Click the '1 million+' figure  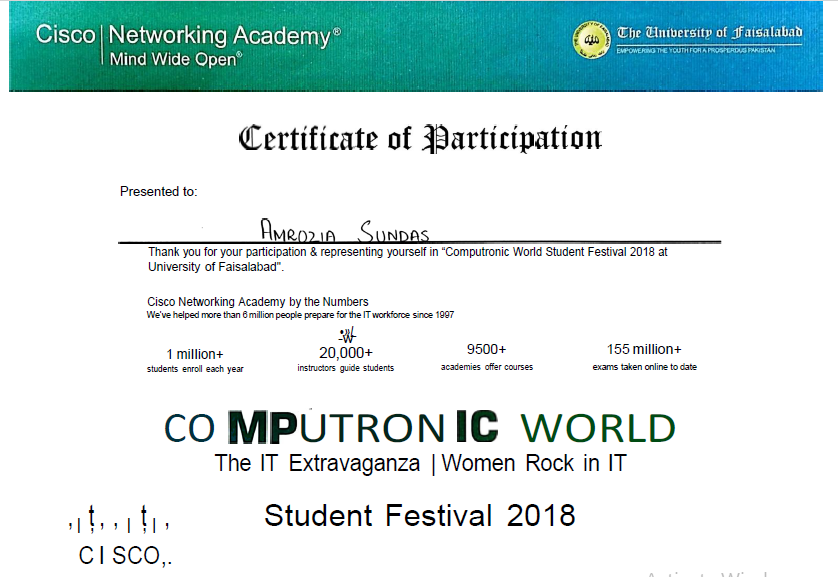click(195, 354)
